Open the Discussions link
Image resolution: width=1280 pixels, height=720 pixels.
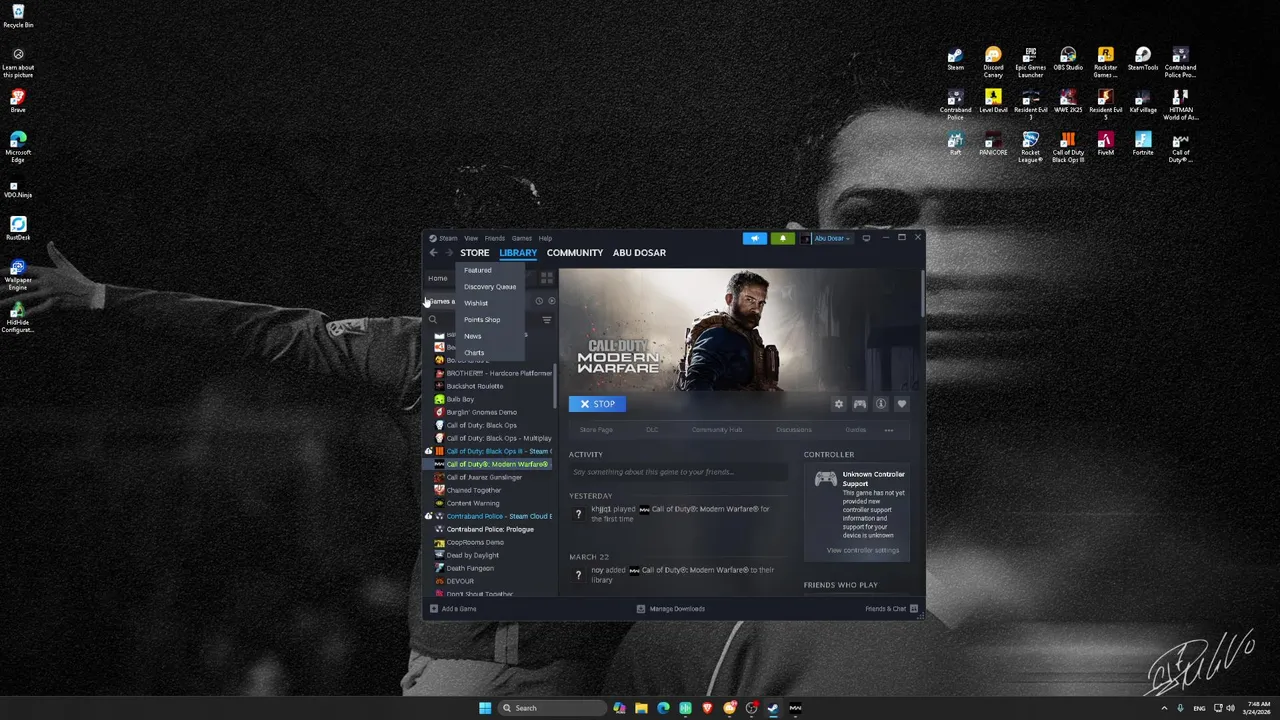794,430
